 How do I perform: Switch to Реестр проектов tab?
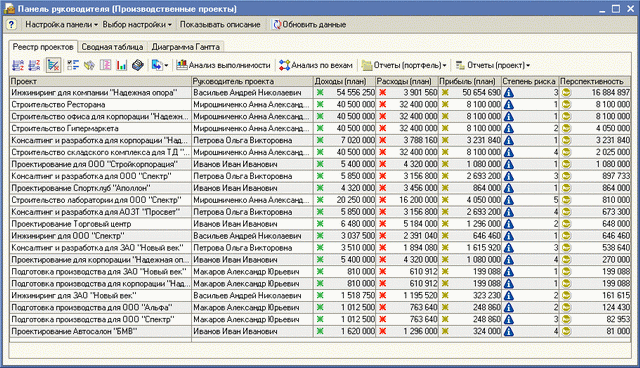(42, 47)
